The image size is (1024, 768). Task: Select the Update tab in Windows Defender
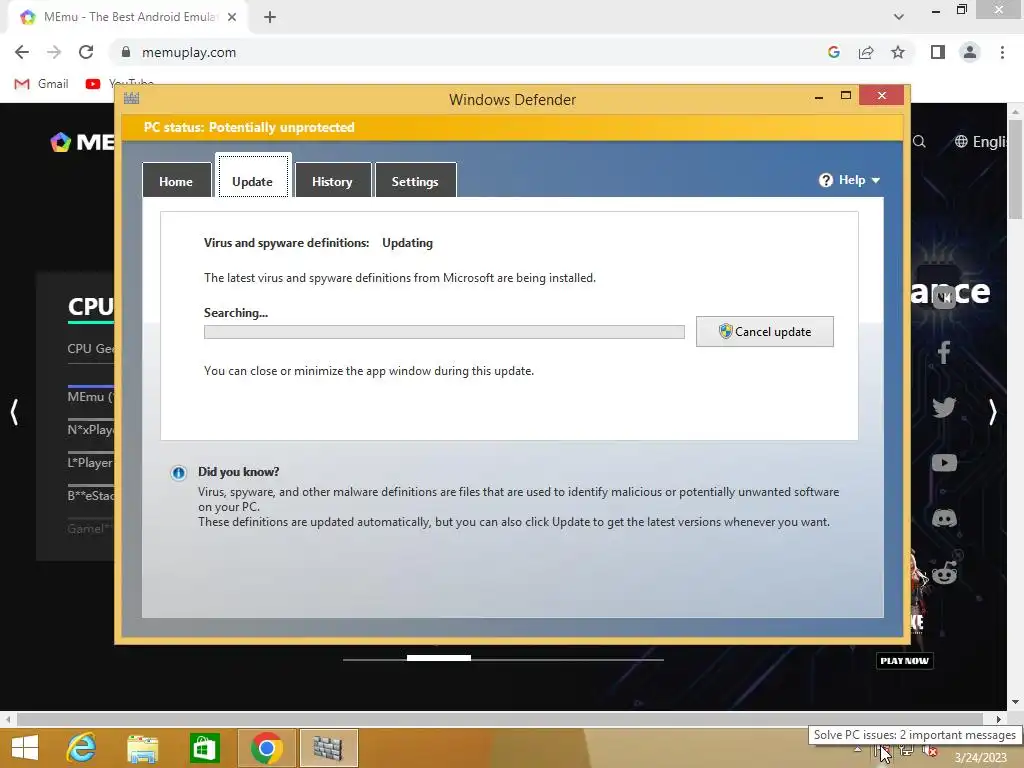point(253,177)
